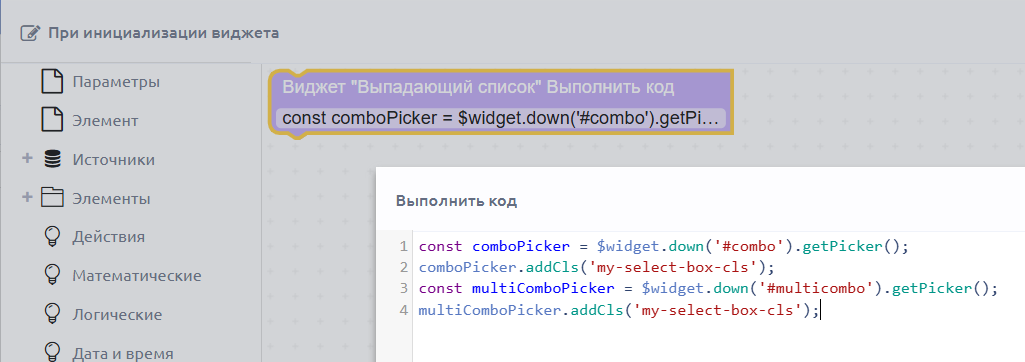This screenshot has height=362, width=1025.
Task: Expand the Источники category with plus sign
Action: tap(27, 159)
